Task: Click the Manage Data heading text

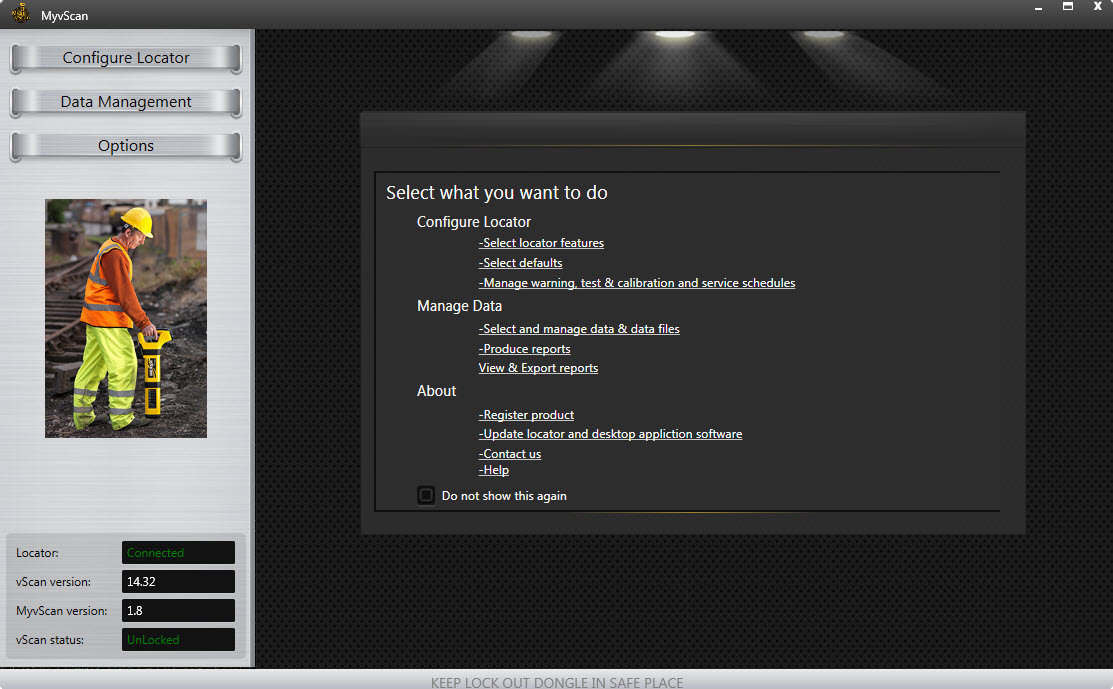Action: pos(459,306)
